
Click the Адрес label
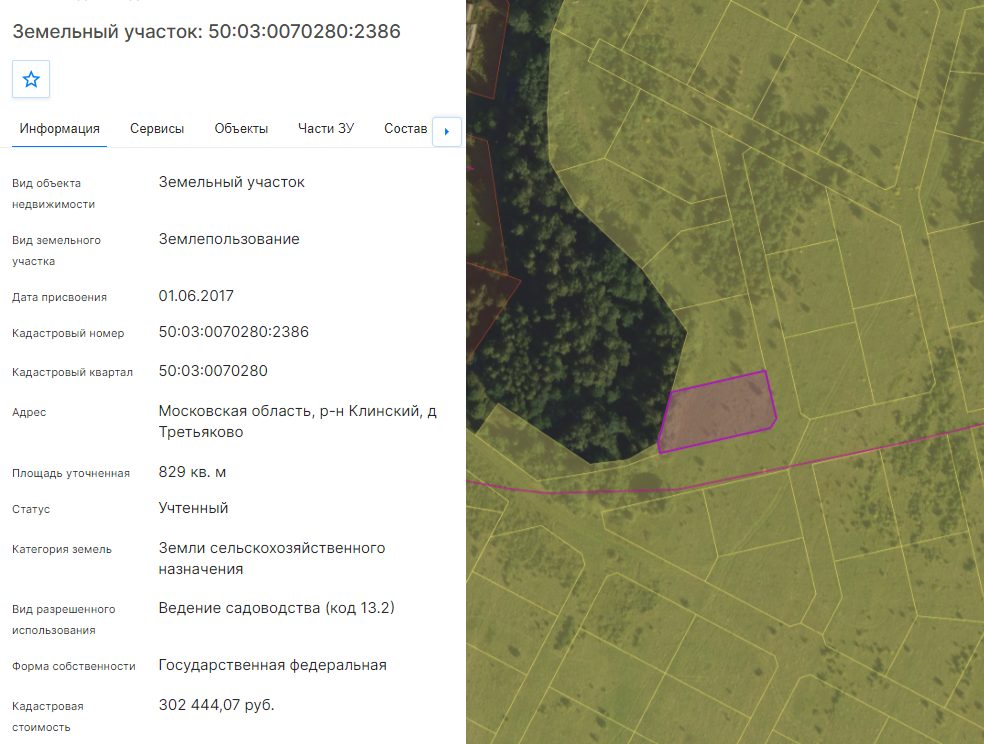point(29,412)
